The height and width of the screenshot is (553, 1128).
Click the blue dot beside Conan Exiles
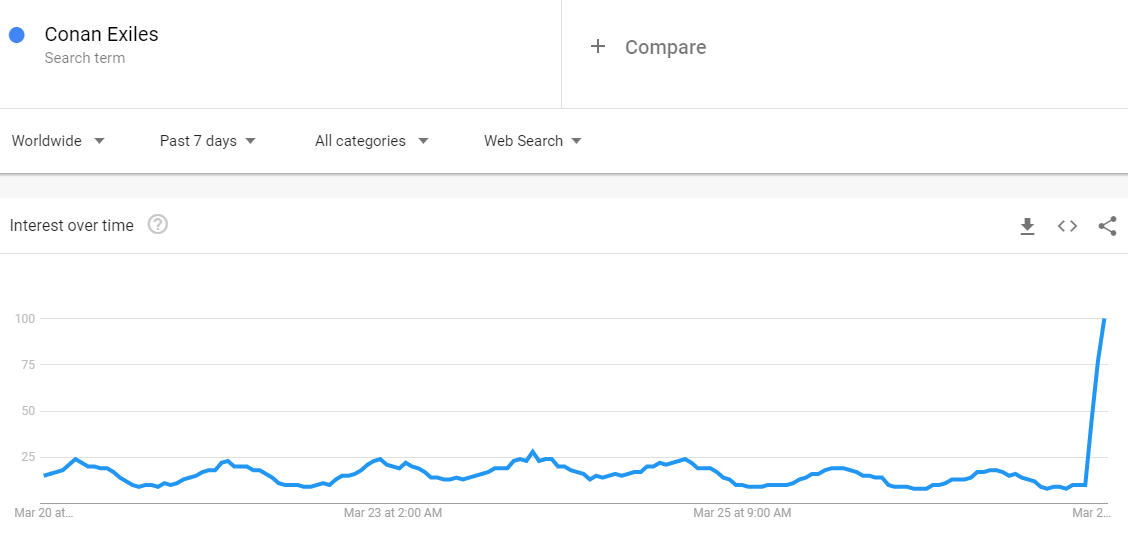click(16, 35)
